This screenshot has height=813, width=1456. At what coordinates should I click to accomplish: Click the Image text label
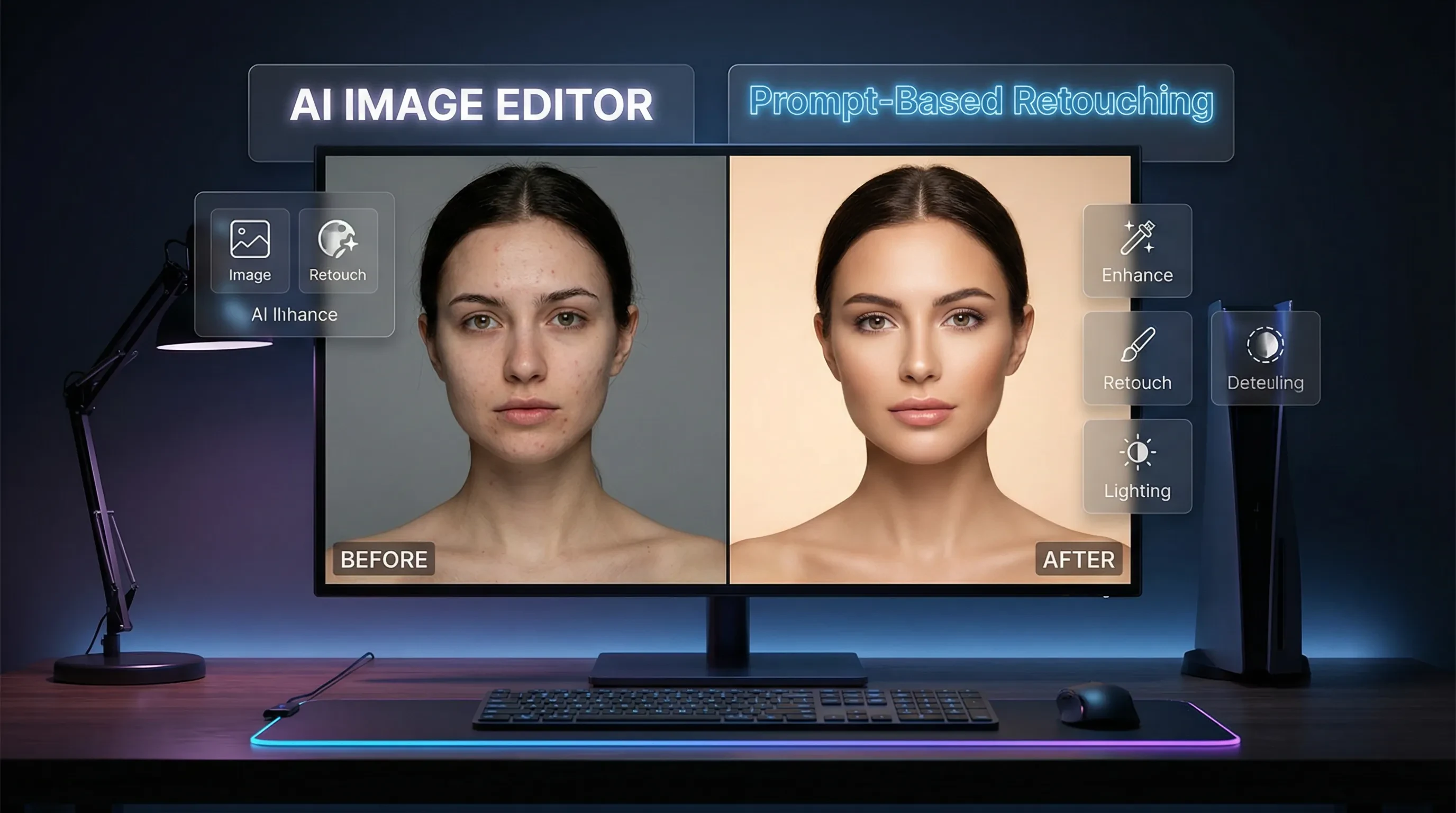pos(249,275)
